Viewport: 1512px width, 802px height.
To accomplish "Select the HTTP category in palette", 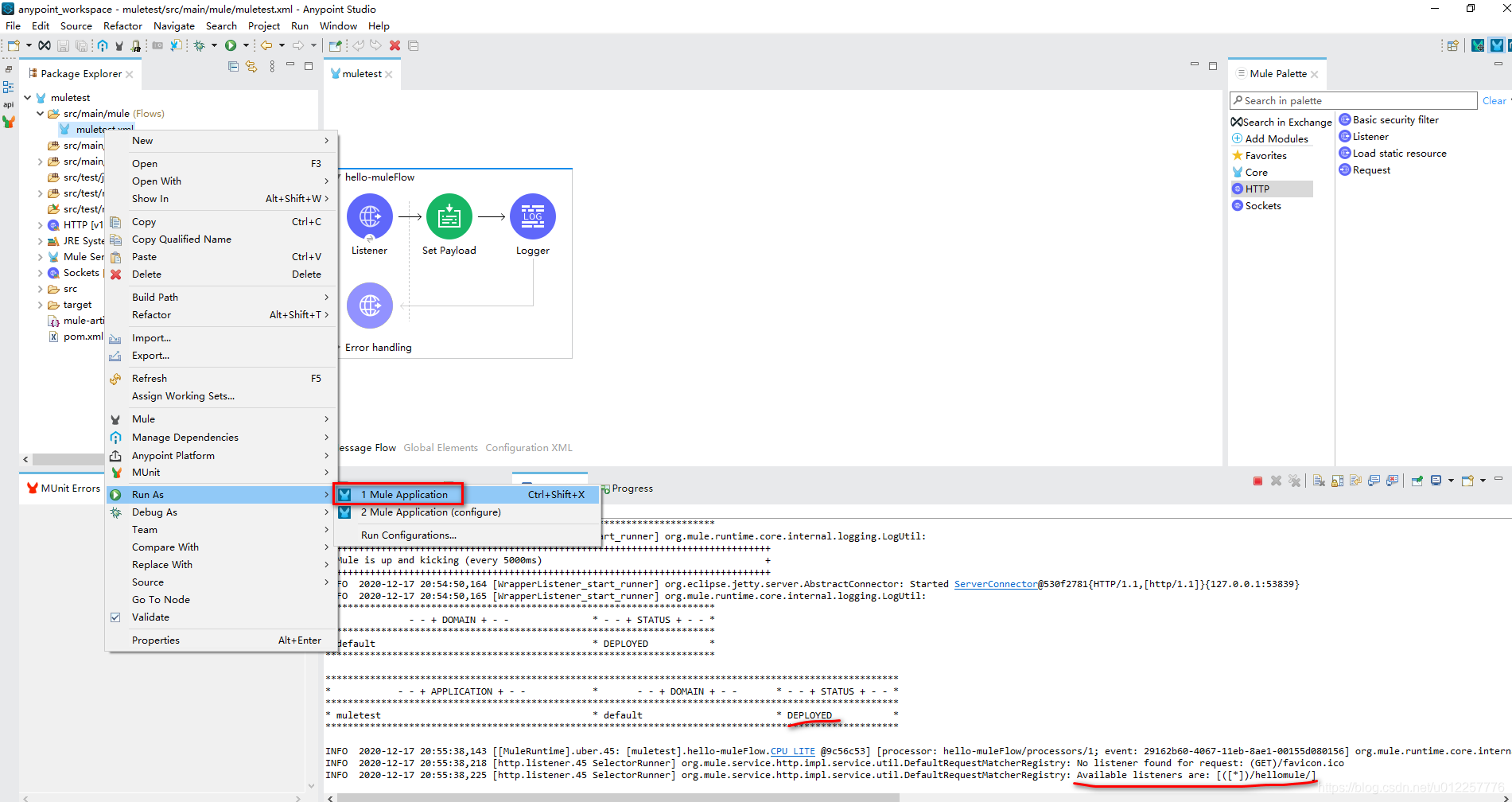I will [1272, 189].
